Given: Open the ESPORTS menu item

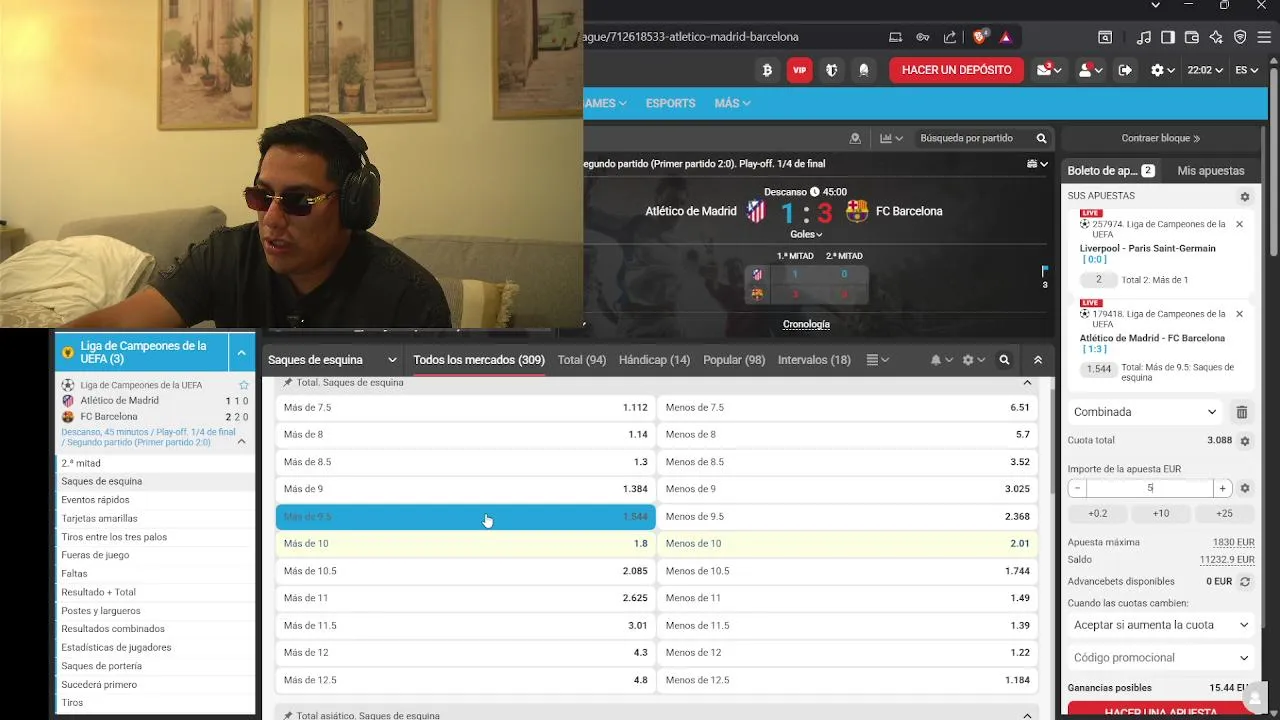Looking at the screenshot, I should (670, 103).
